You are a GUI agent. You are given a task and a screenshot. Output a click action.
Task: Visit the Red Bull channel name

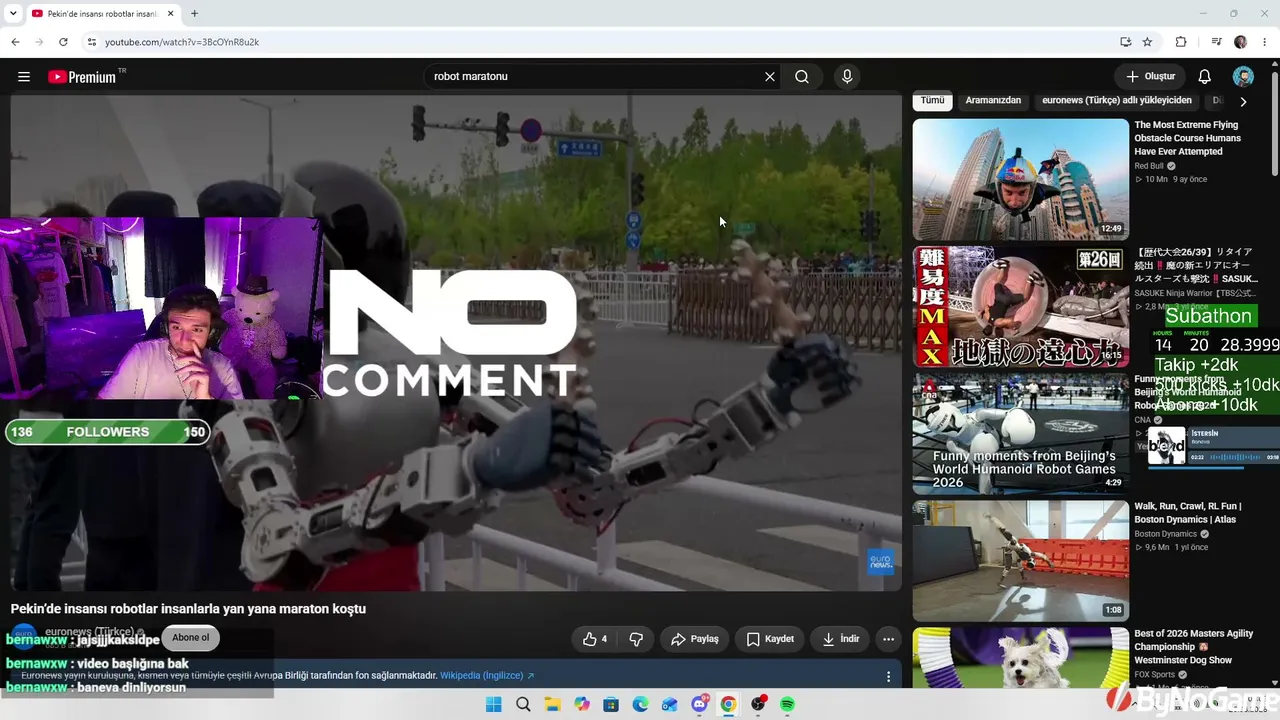click(x=1149, y=166)
